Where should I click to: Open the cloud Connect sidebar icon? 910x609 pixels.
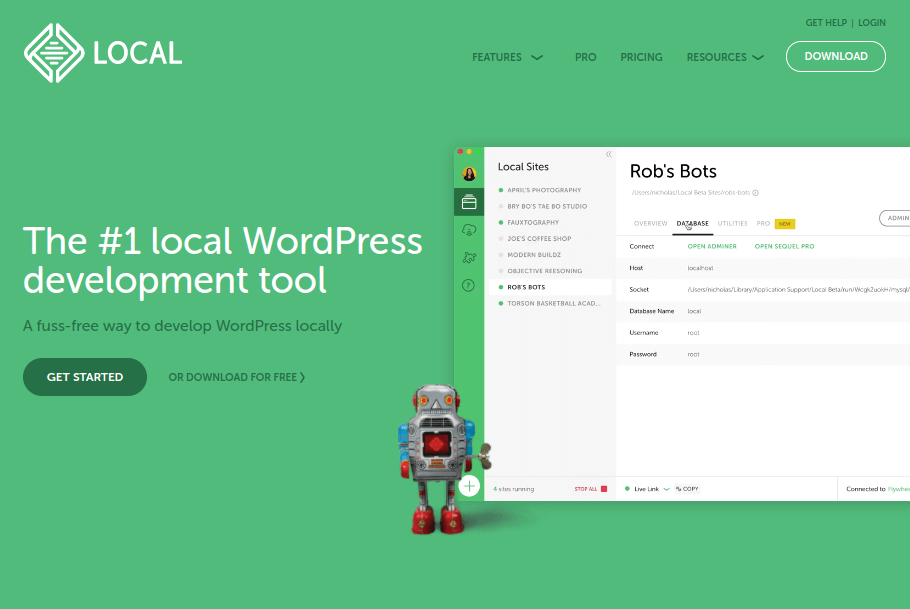(x=469, y=230)
